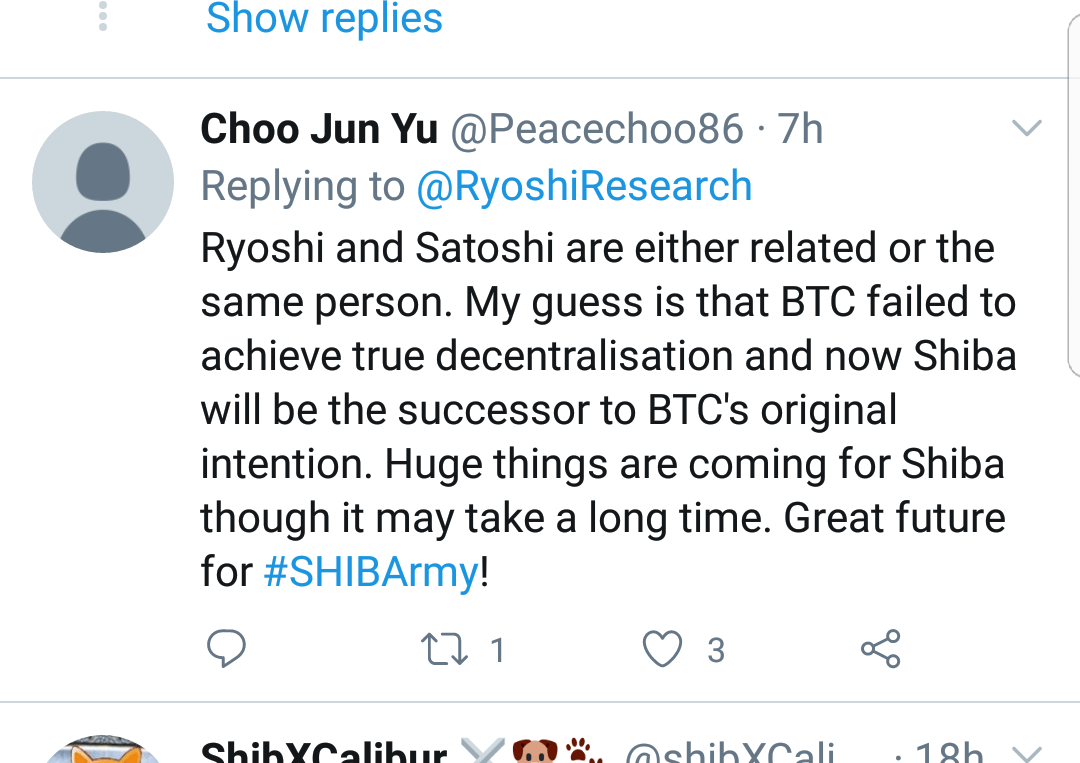Open Choo Jun Yu's profile picture
The width and height of the screenshot is (1080, 763).
pyautogui.click(x=103, y=182)
